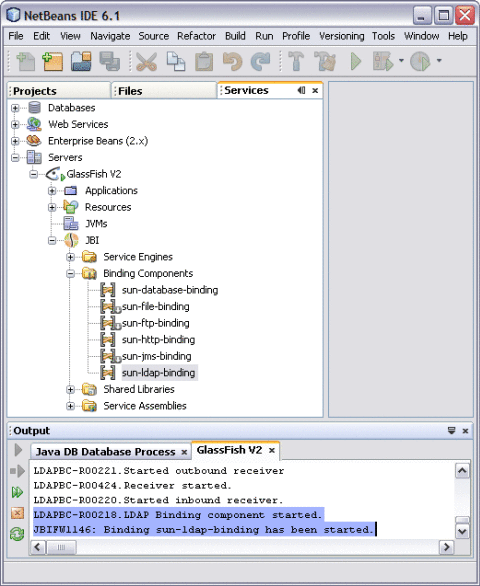Open the Versioning menu
Image resolution: width=480 pixels, height=586 pixels.
[x=341, y=36]
